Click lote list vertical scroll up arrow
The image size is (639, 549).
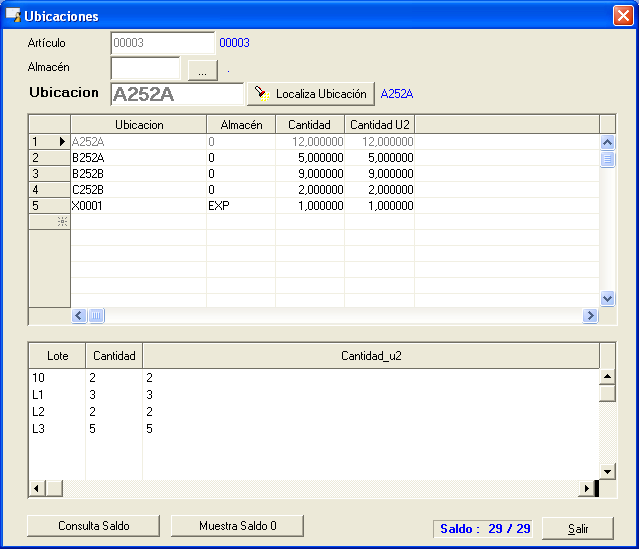[607, 377]
